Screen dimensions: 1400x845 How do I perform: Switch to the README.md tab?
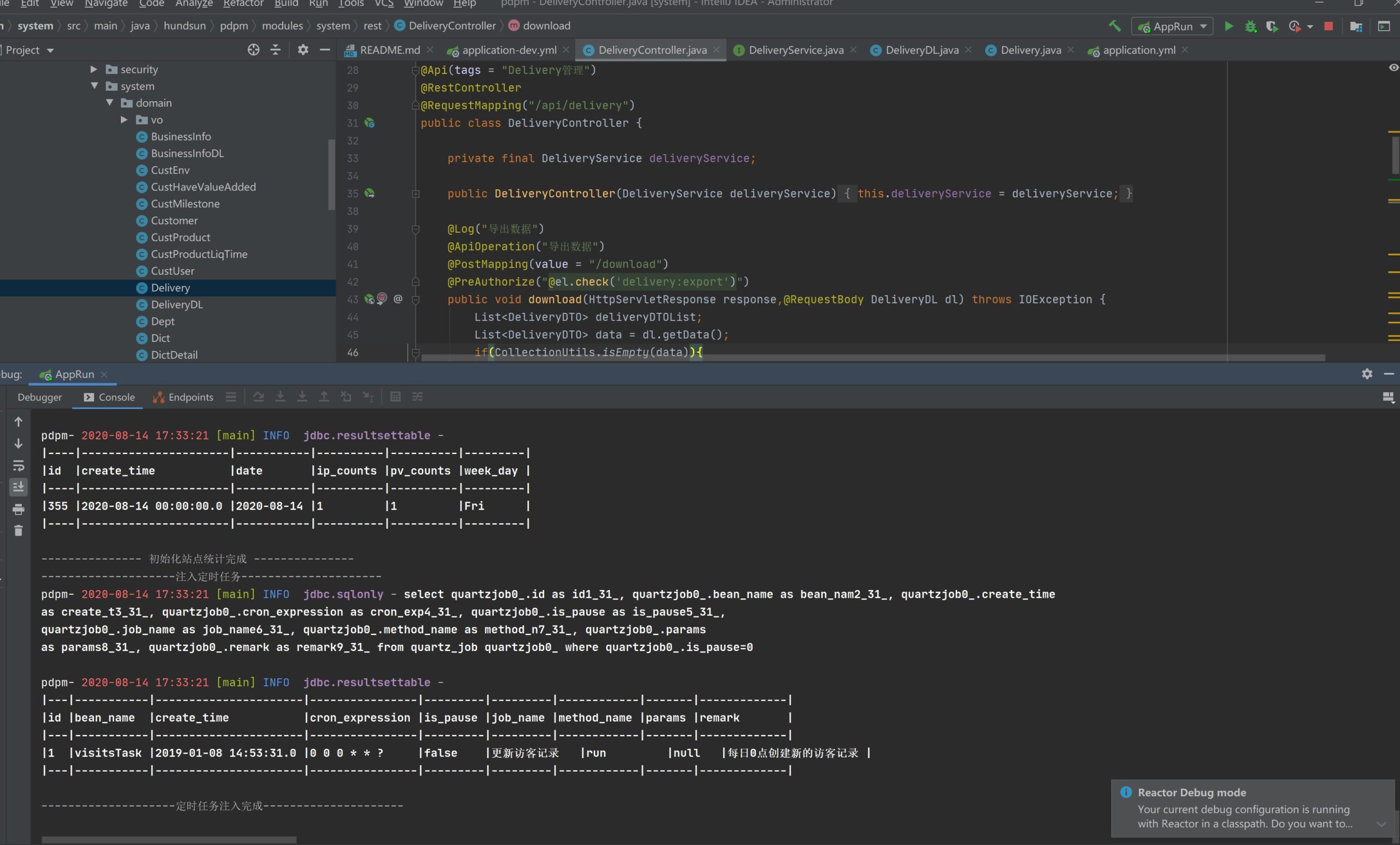390,50
